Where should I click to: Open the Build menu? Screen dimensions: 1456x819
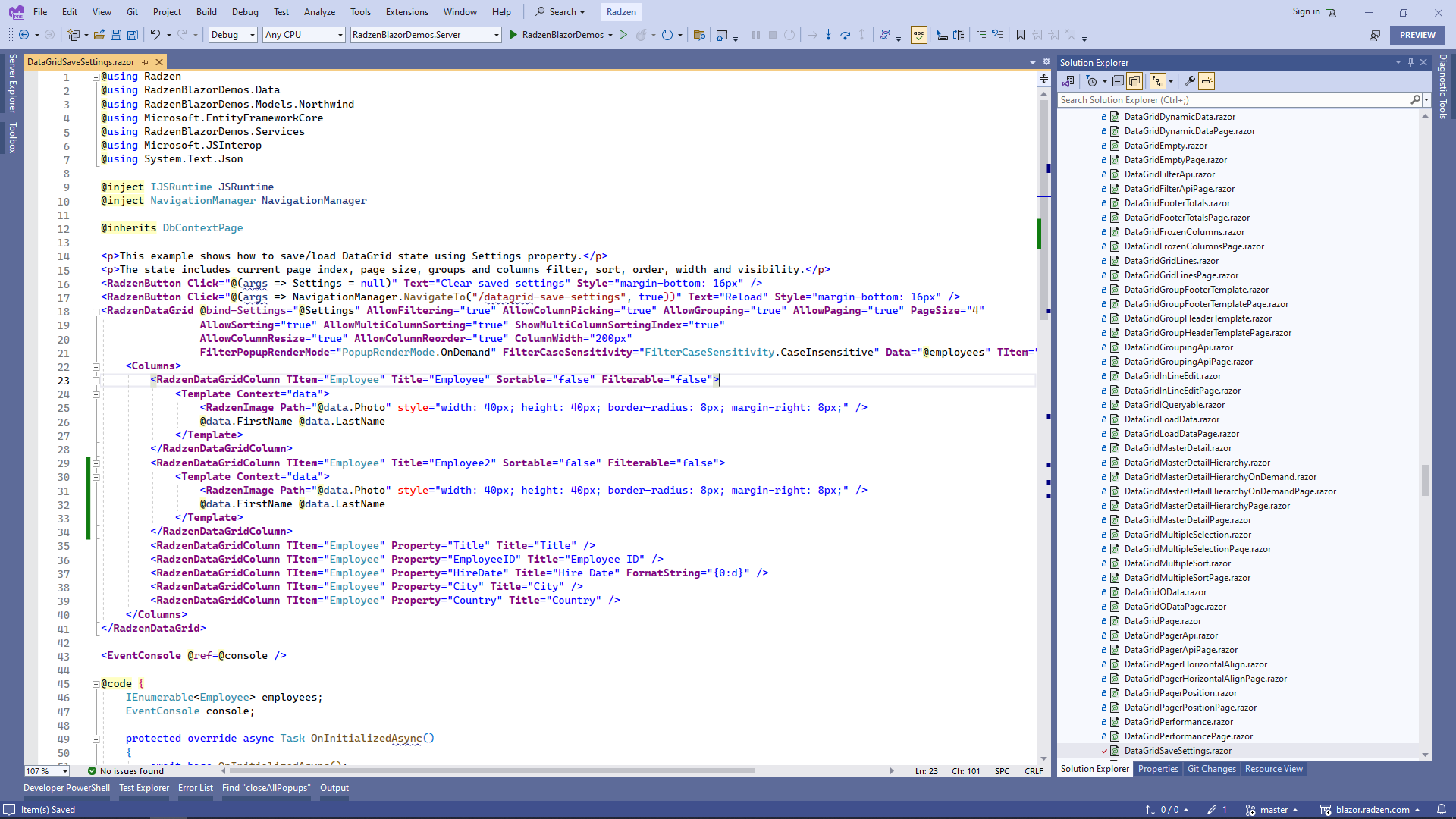(206, 12)
